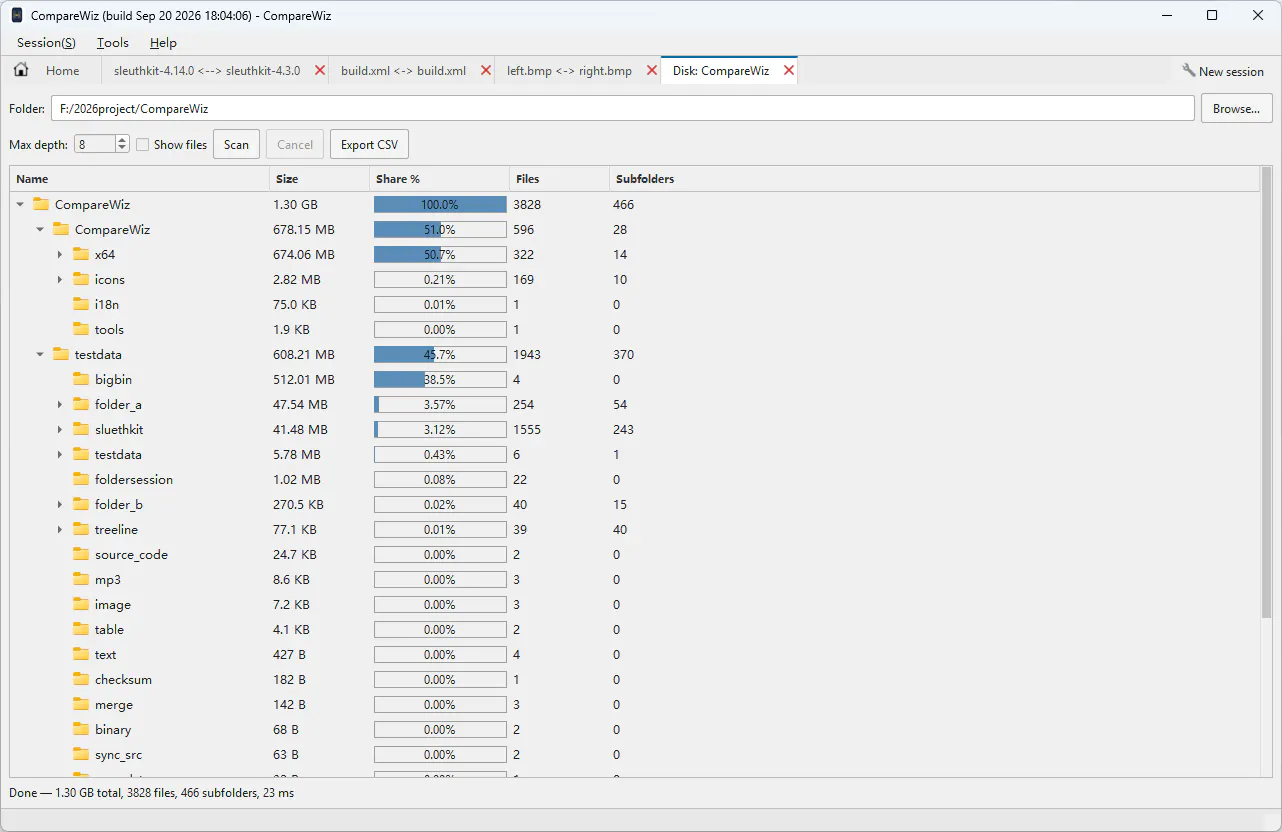Image resolution: width=1282 pixels, height=832 pixels.
Task: Open the Tools menu
Action: pos(113,43)
